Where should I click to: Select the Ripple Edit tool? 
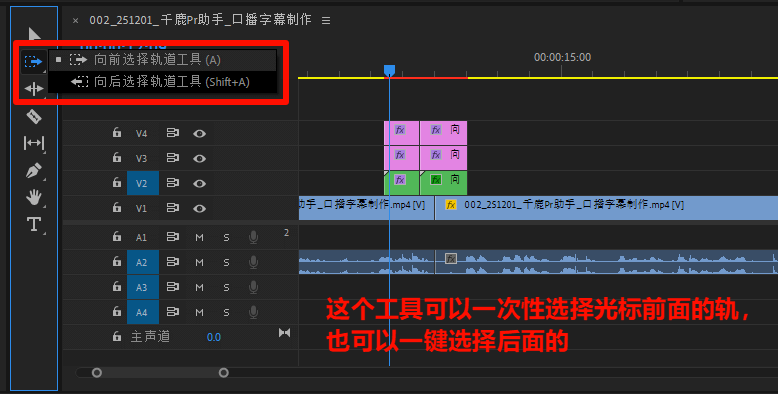(x=34, y=89)
